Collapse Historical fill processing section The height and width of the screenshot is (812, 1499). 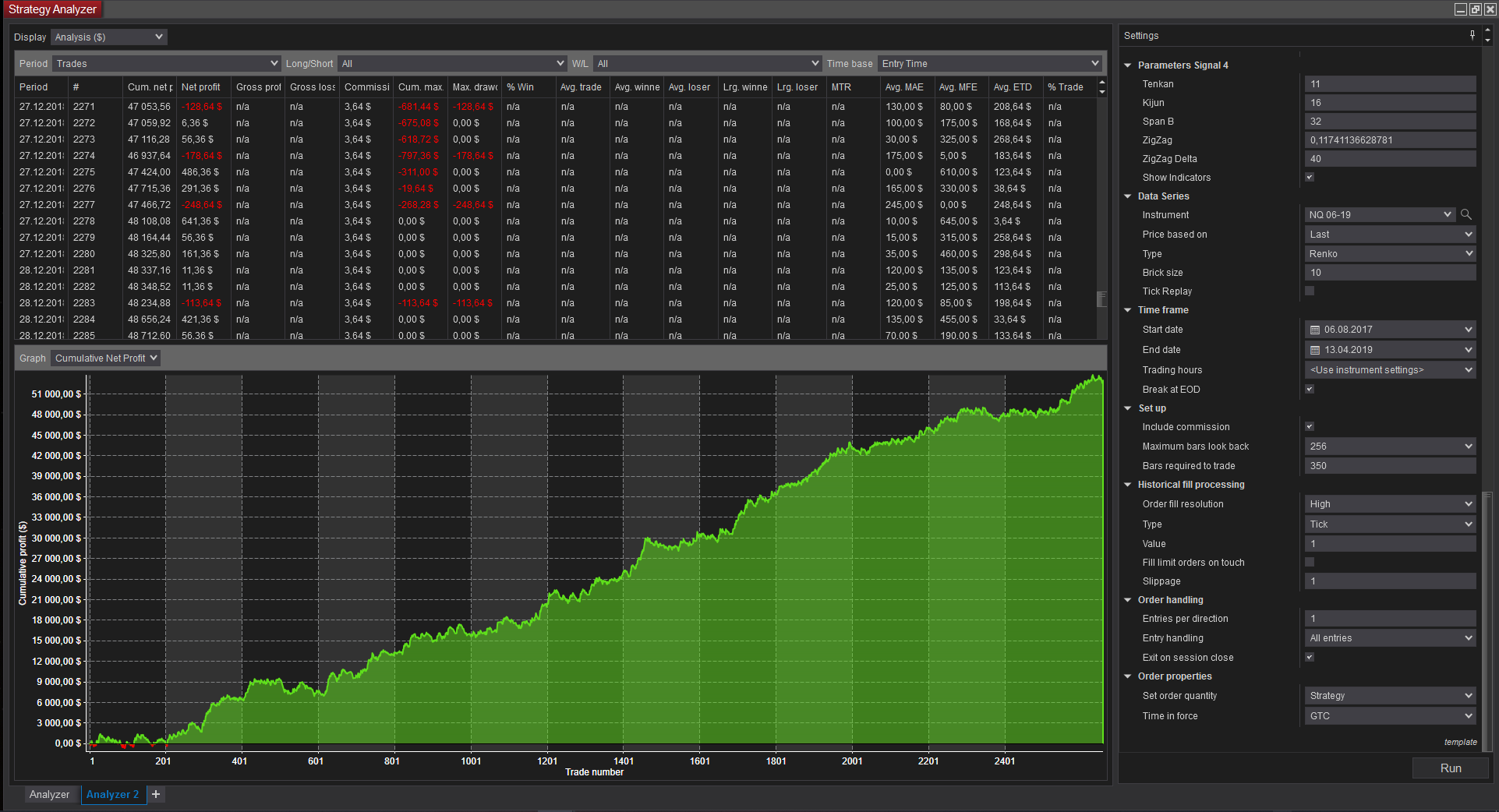[1127, 485]
